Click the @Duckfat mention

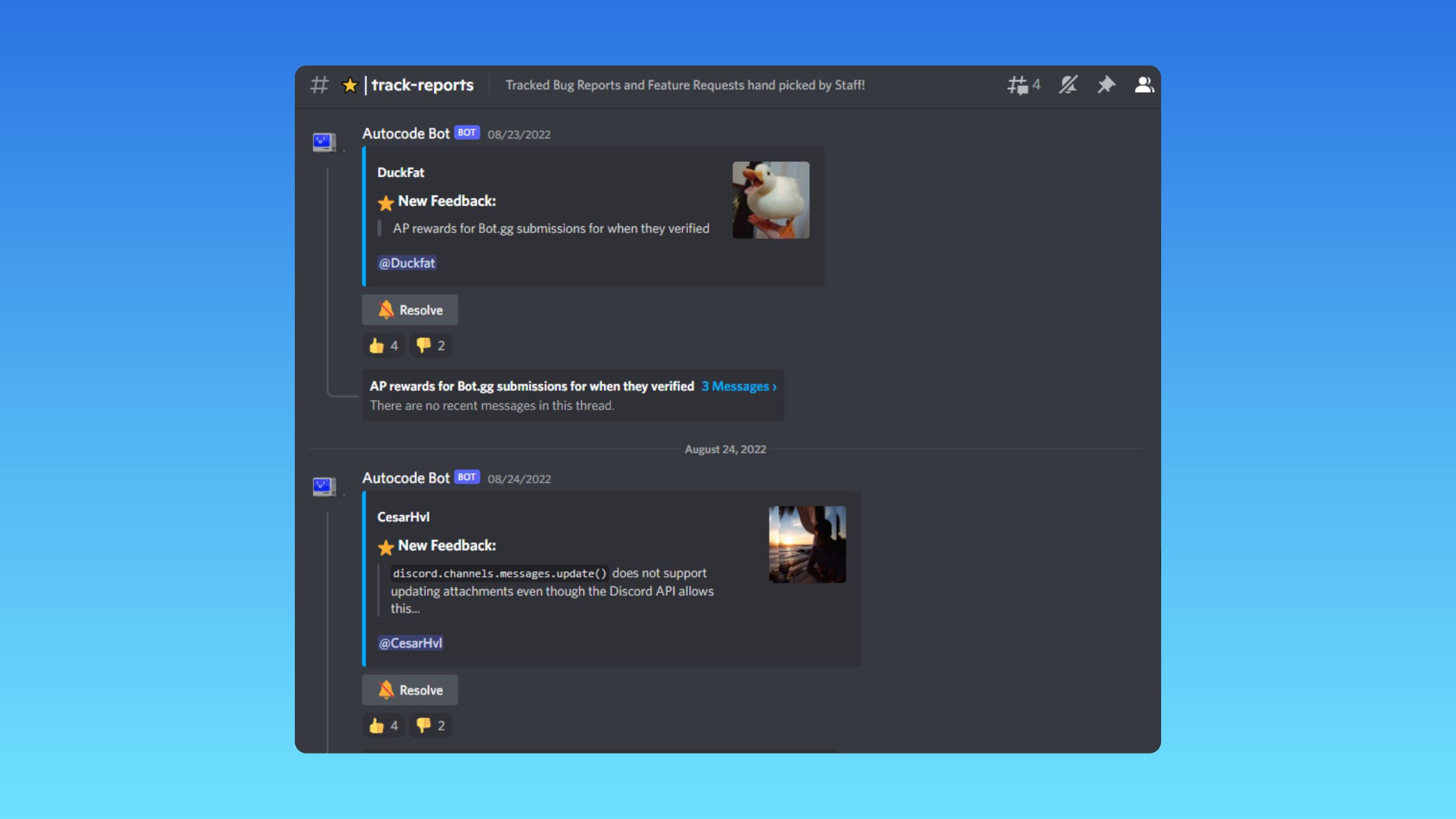point(406,263)
